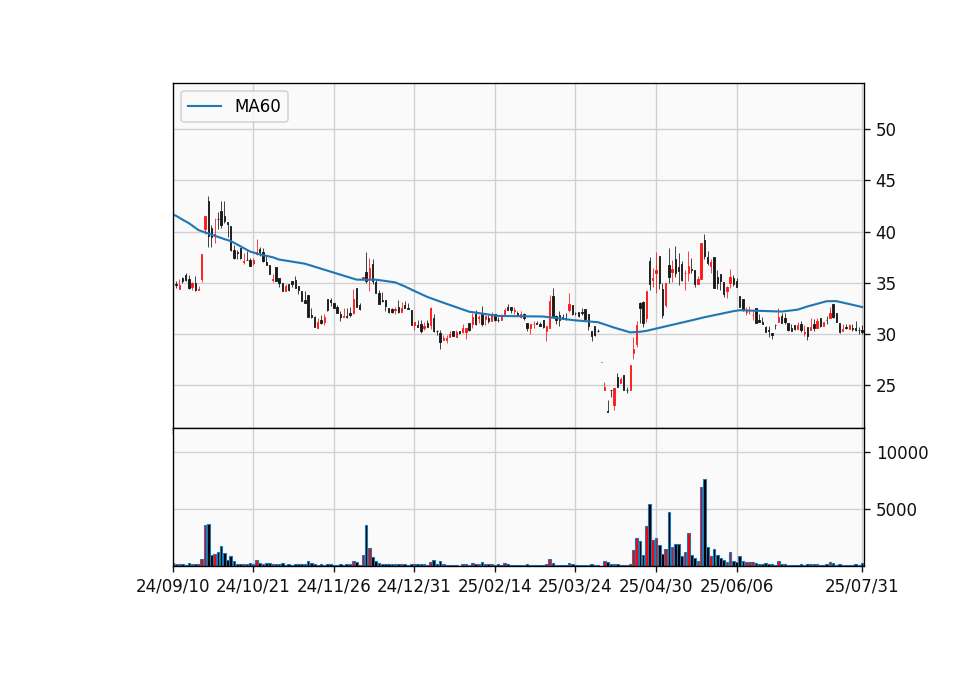Select the 25/03/24 date label
Screen dimensions: 960x690
pos(575,586)
